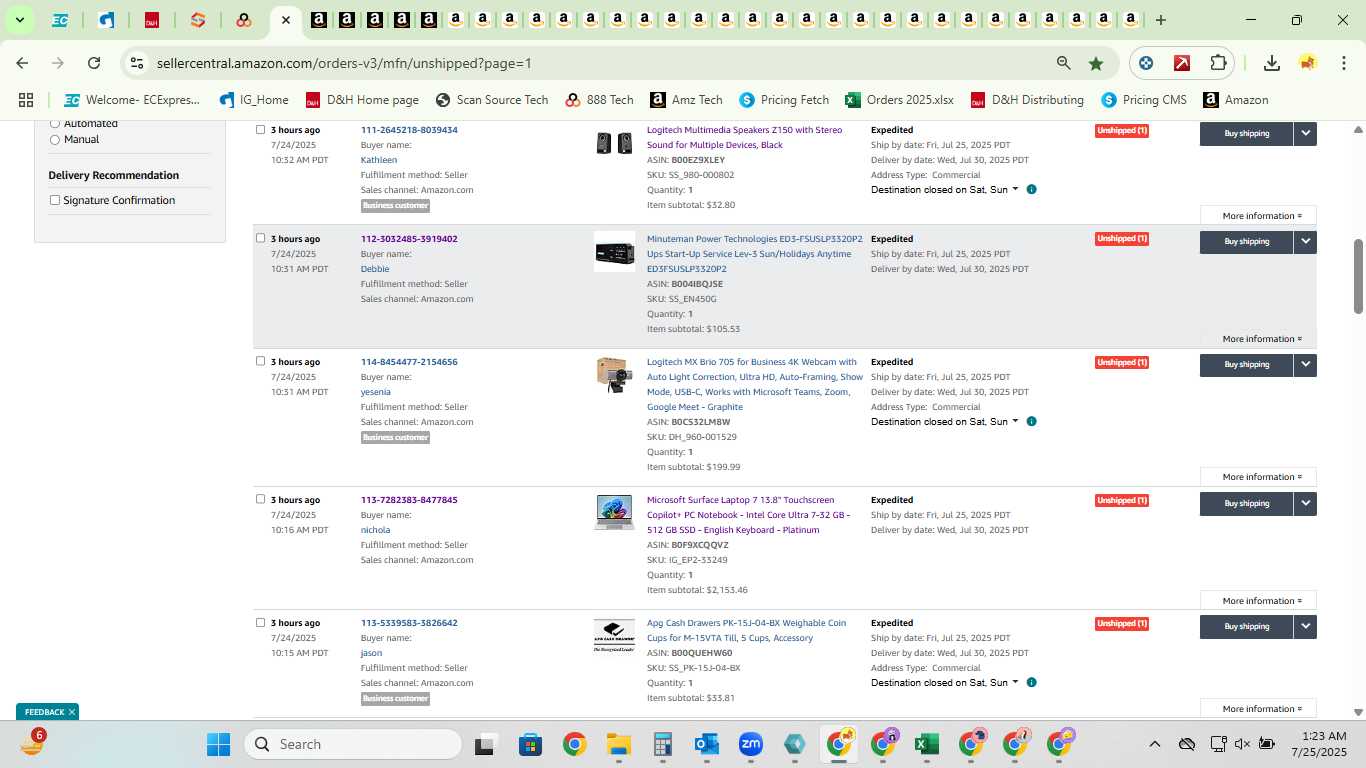Image resolution: width=1366 pixels, height=768 pixels.
Task: Open Buy shipping arrow for Apg Cash Drawers order
Action: click(x=1305, y=627)
